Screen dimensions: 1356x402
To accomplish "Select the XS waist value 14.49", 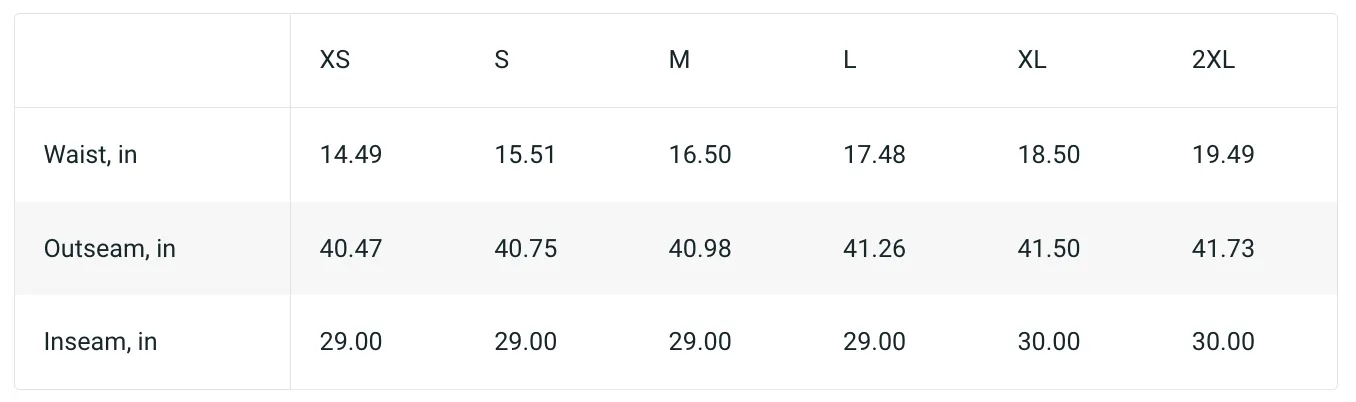I will 351,155.
